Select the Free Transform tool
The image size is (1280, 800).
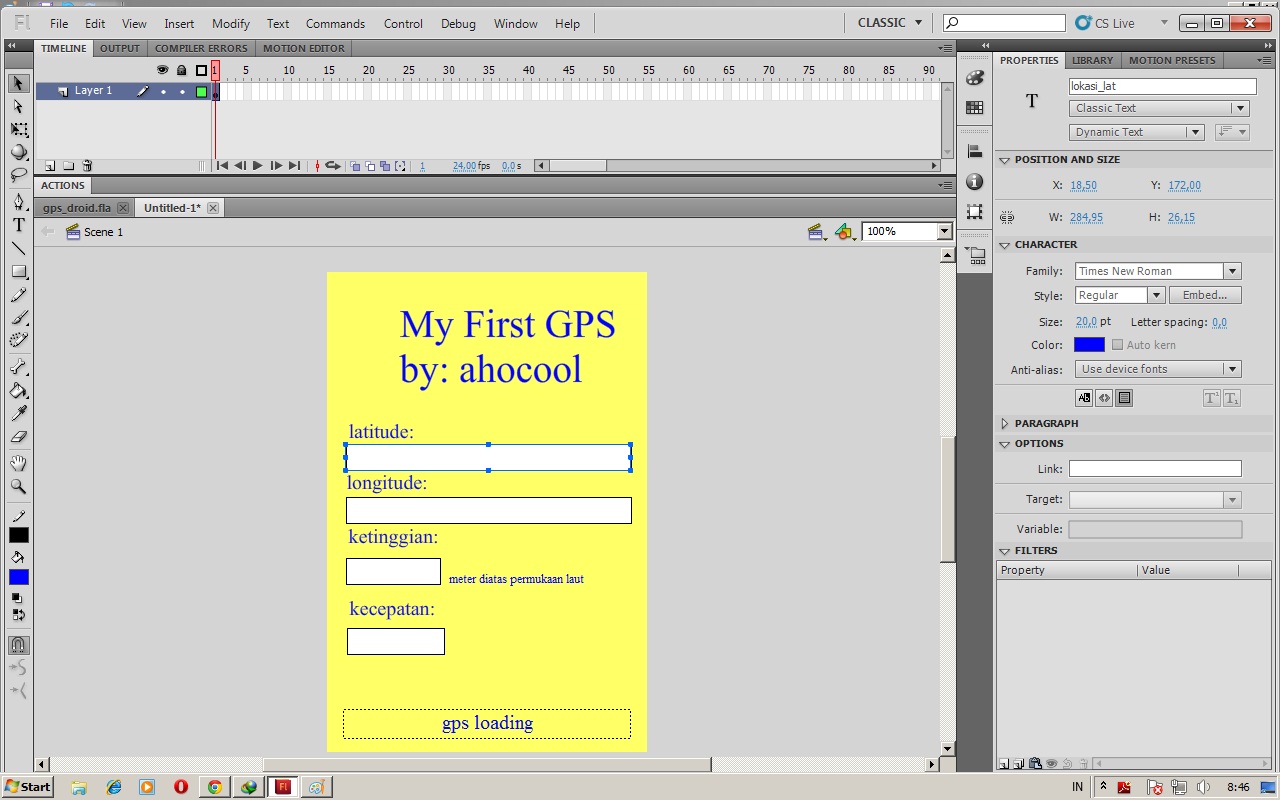pyautogui.click(x=17, y=128)
